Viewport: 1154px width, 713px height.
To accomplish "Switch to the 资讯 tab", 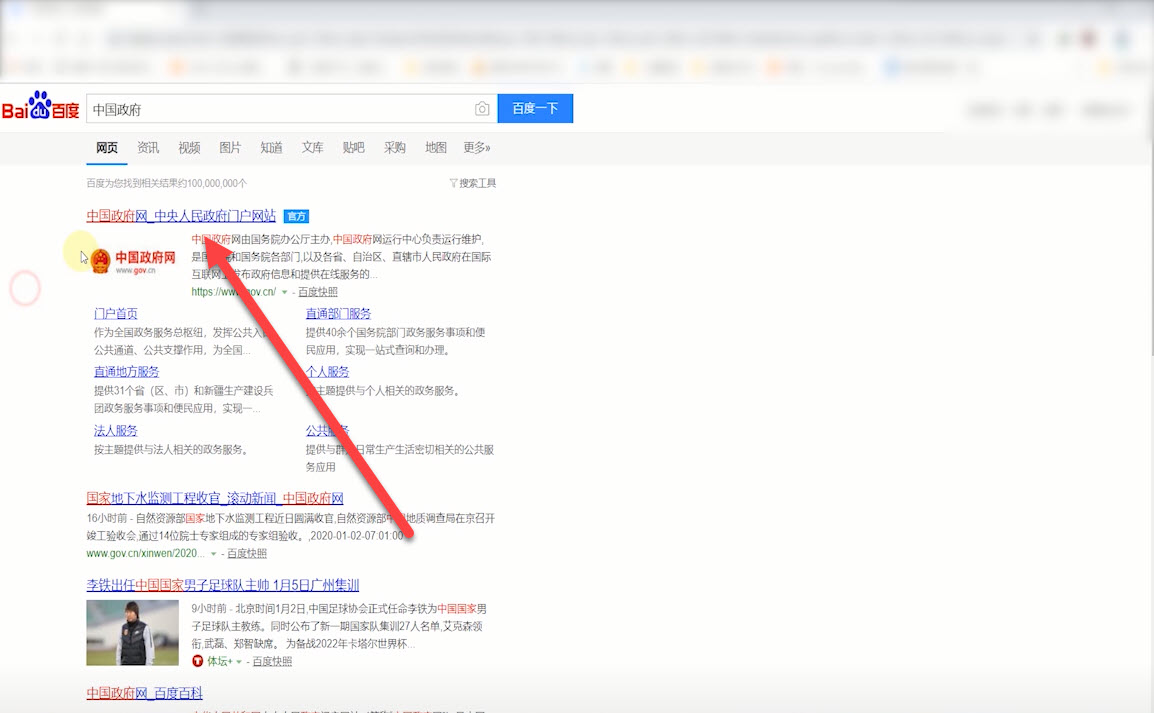I will pos(148,148).
